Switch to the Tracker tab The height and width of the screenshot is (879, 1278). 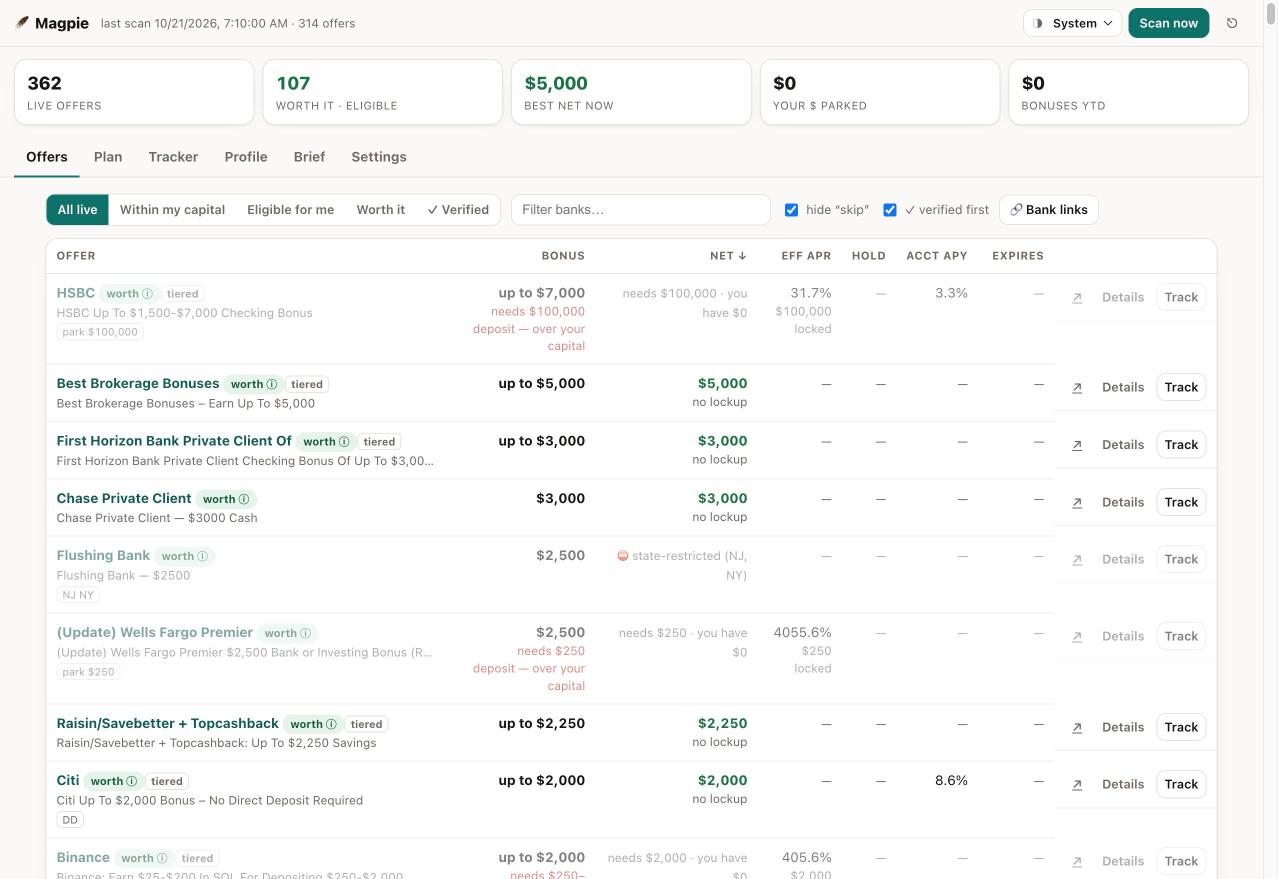[173, 157]
